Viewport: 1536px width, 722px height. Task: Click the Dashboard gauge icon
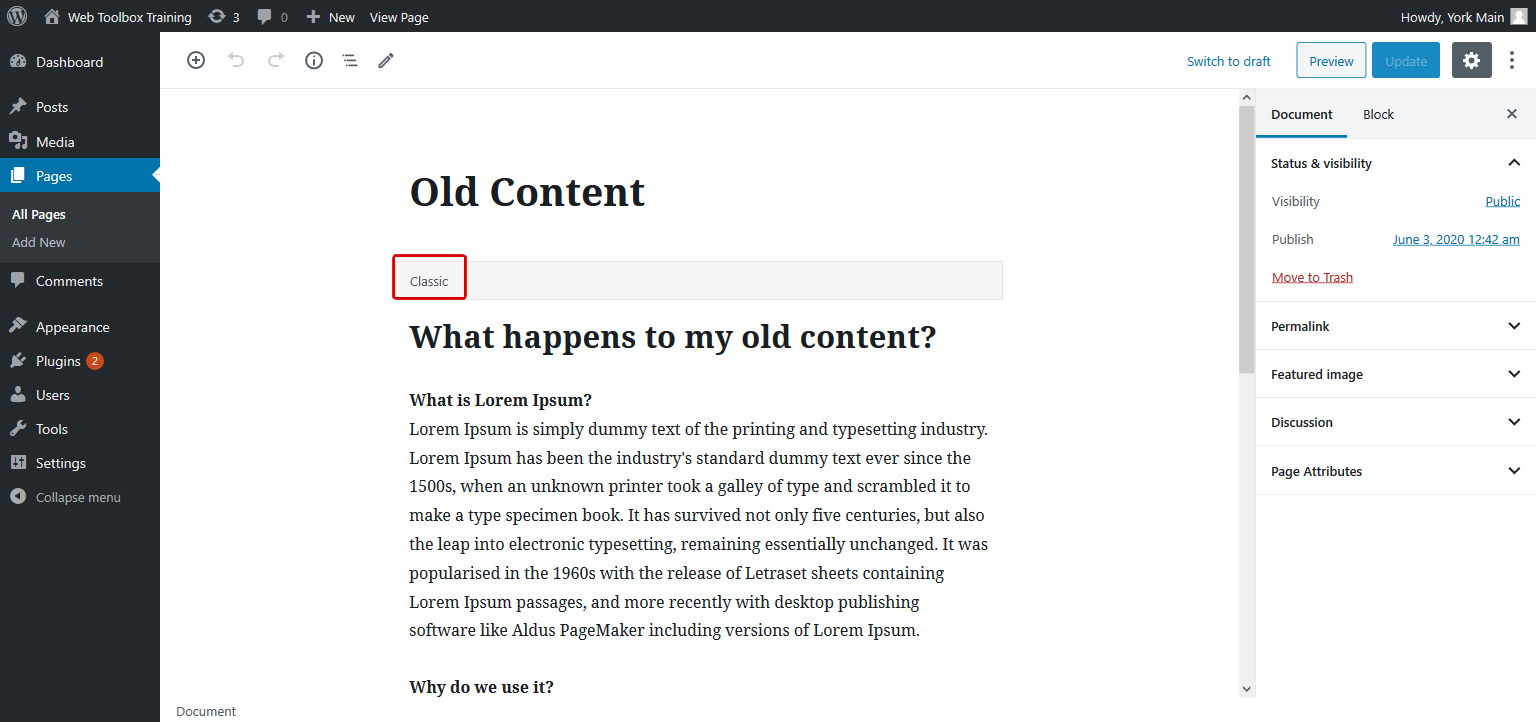pos(18,62)
